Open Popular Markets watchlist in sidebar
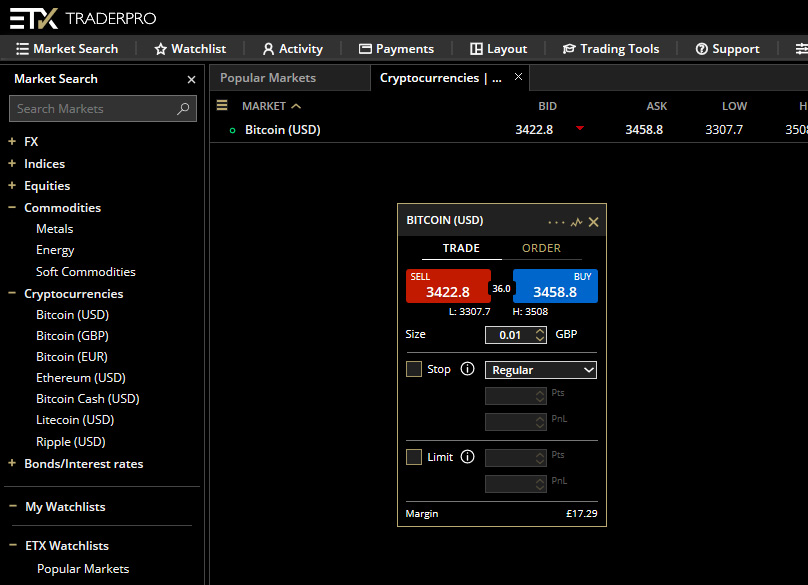 83,569
